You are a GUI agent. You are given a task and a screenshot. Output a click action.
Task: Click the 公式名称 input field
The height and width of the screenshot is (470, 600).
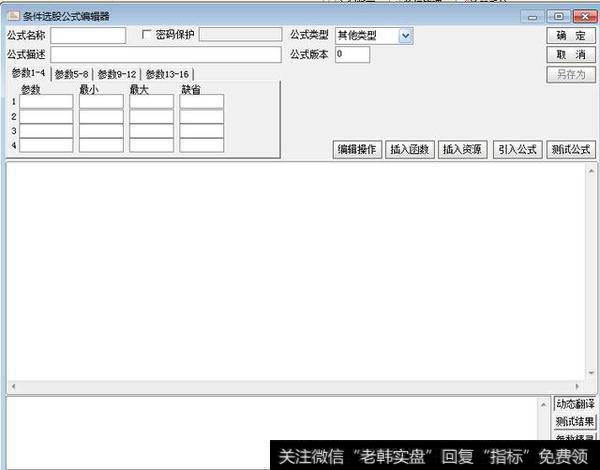(88, 35)
